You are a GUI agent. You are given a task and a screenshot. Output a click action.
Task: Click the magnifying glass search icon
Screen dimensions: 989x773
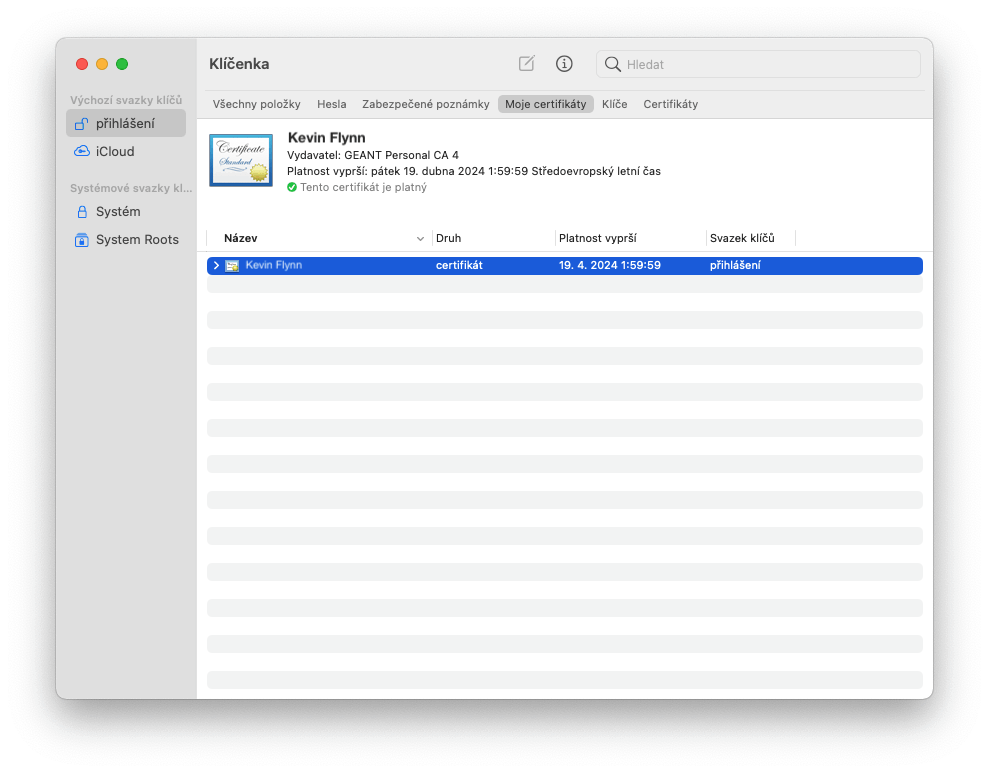pos(612,64)
